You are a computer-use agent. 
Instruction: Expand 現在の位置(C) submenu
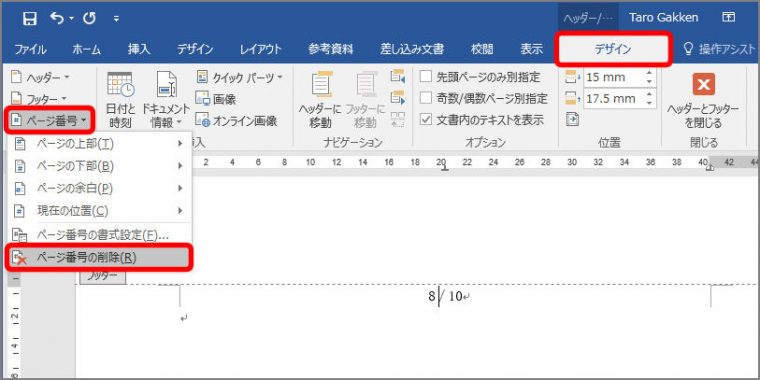coord(100,211)
